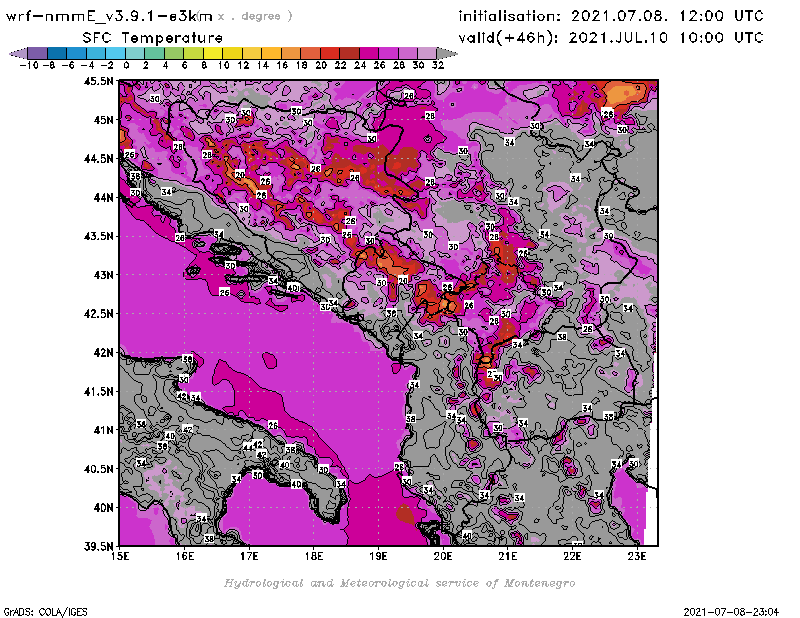Screen dimensions: 800x618
Task: Select the 20E longitude label
Action: point(443,556)
